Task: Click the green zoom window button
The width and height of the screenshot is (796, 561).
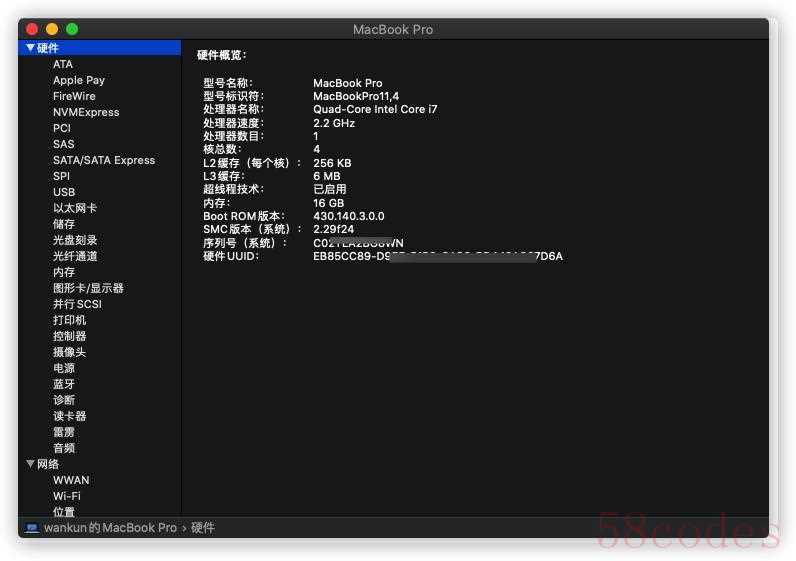Action: 72,29
